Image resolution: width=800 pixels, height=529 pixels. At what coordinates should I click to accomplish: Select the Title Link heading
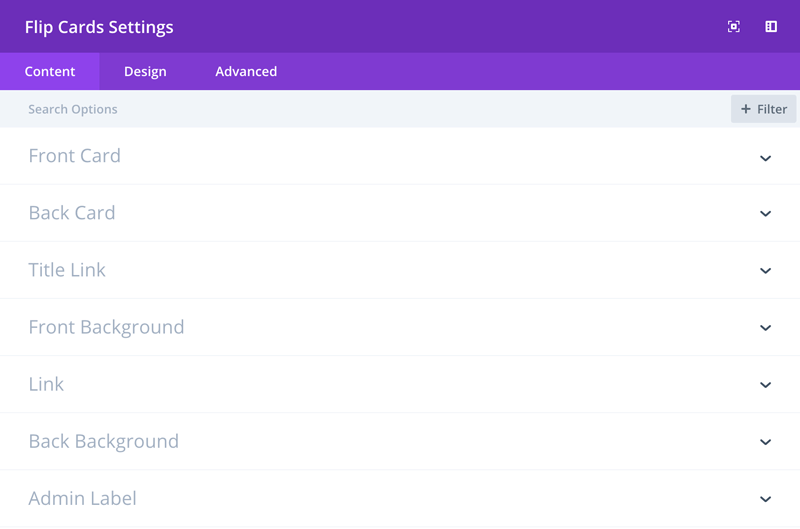click(x=67, y=270)
